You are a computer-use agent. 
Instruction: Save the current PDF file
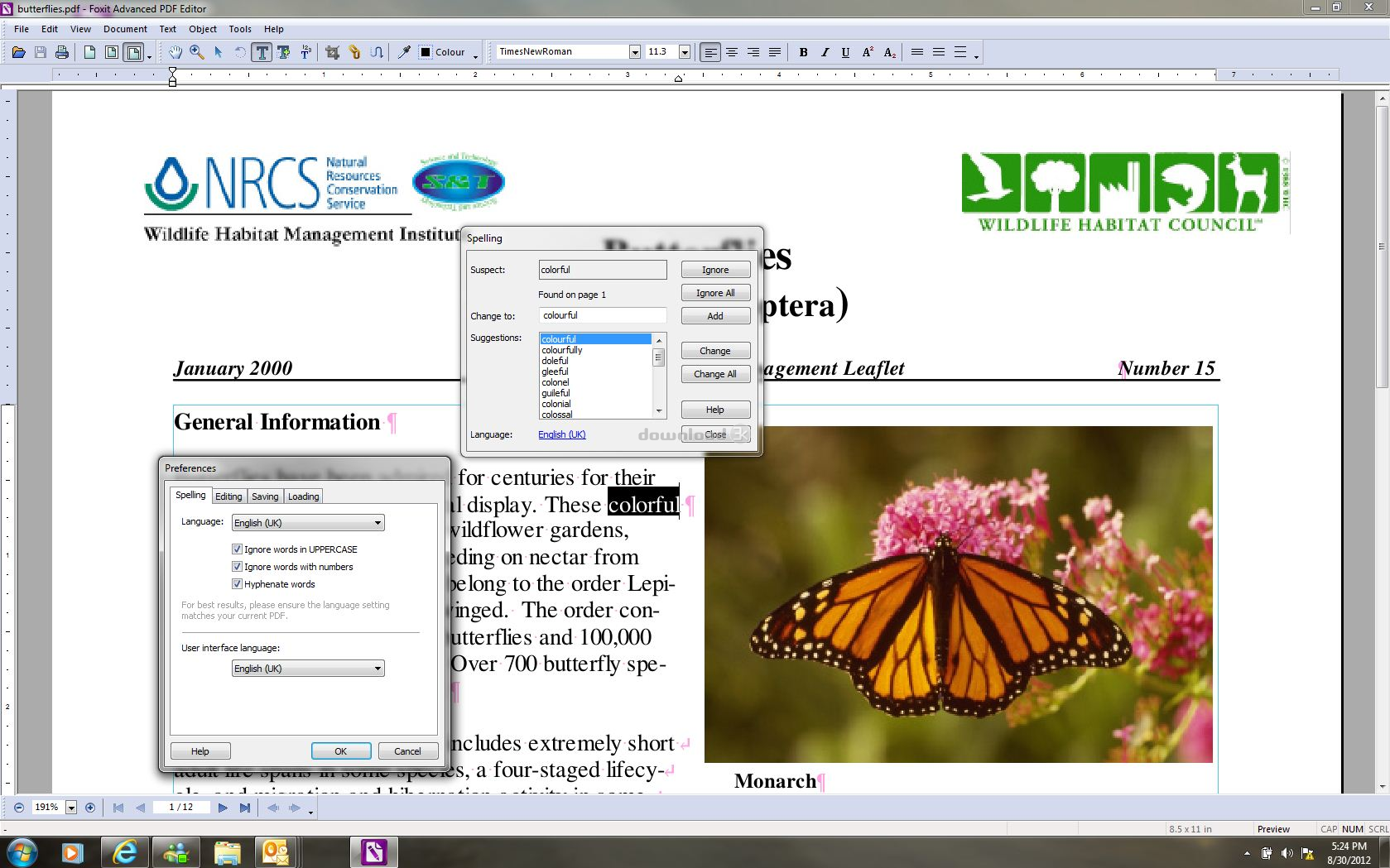40,52
